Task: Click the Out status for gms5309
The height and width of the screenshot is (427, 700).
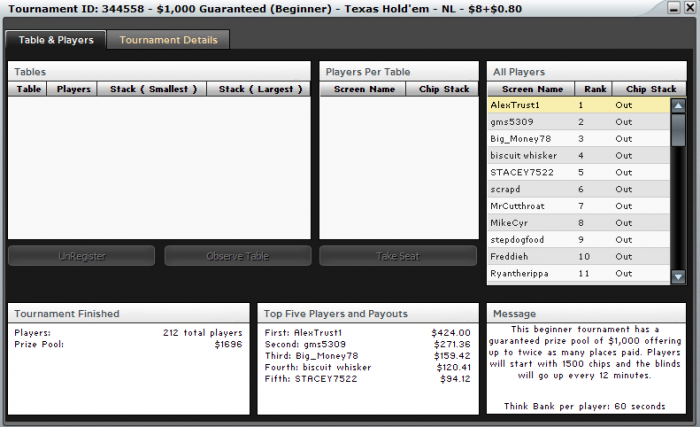Action: click(624, 122)
